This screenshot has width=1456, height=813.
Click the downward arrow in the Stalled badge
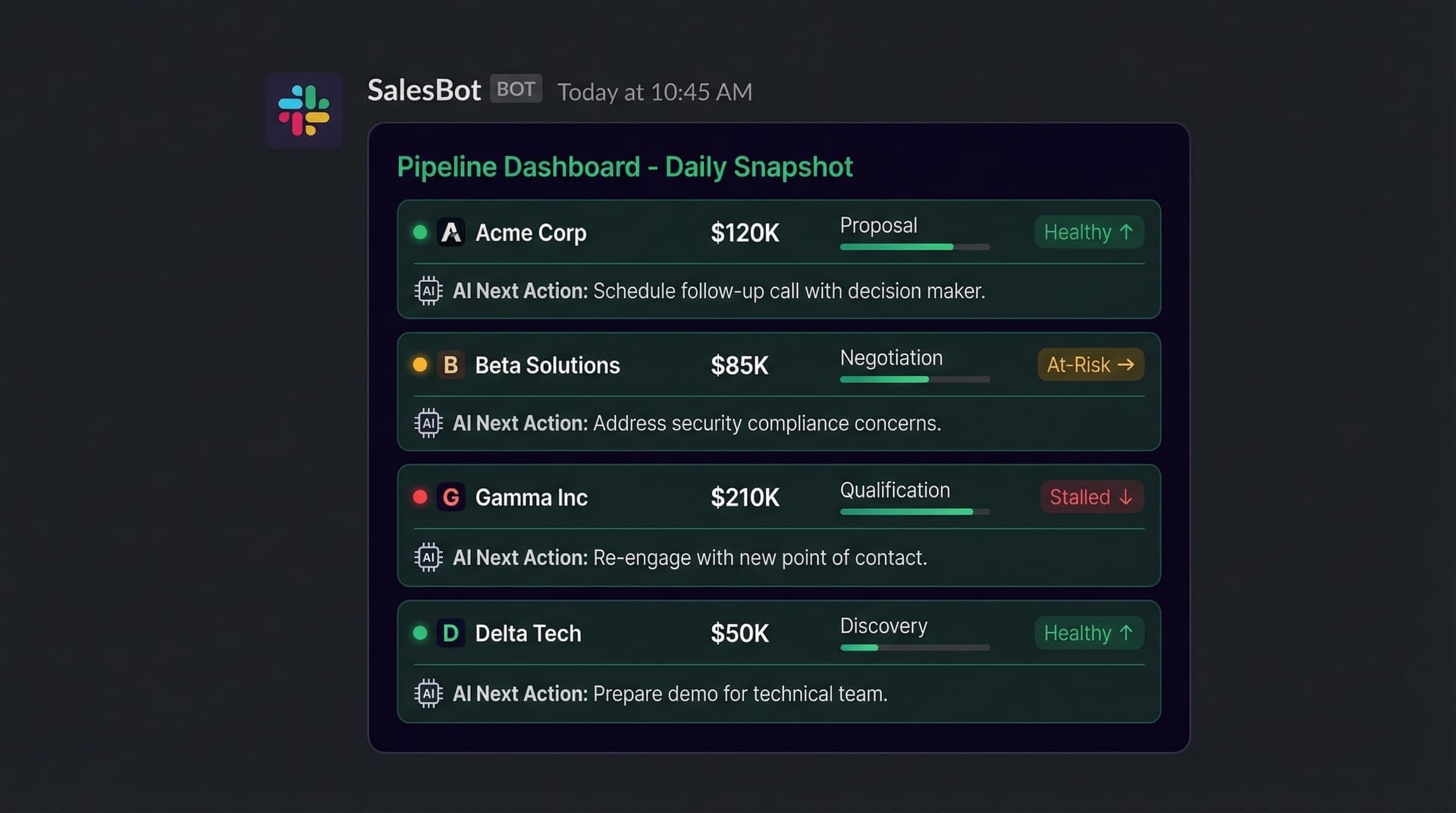click(x=1125, y=498)
